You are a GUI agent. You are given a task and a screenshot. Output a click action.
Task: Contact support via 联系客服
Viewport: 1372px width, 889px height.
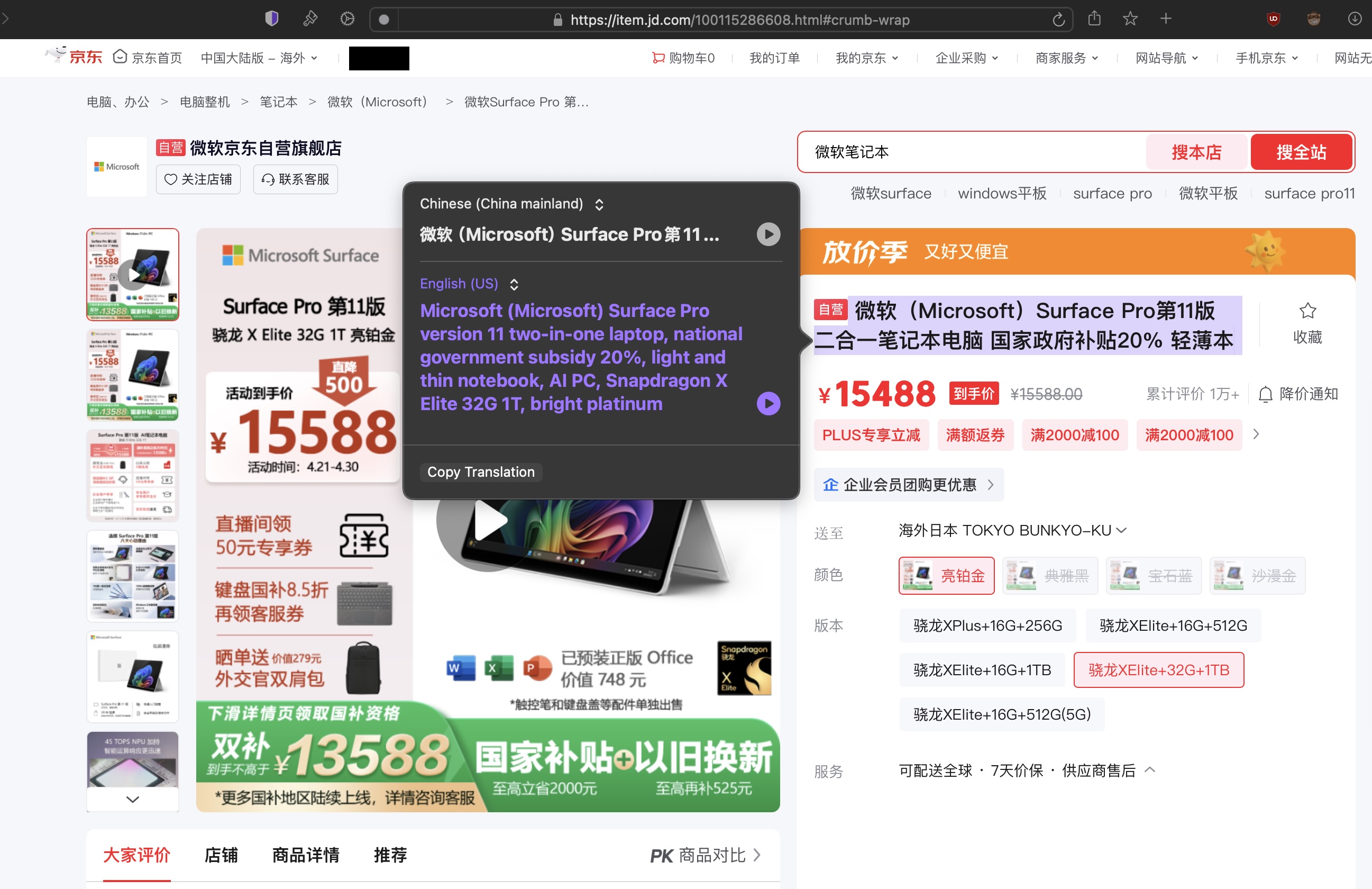[295, 179]
